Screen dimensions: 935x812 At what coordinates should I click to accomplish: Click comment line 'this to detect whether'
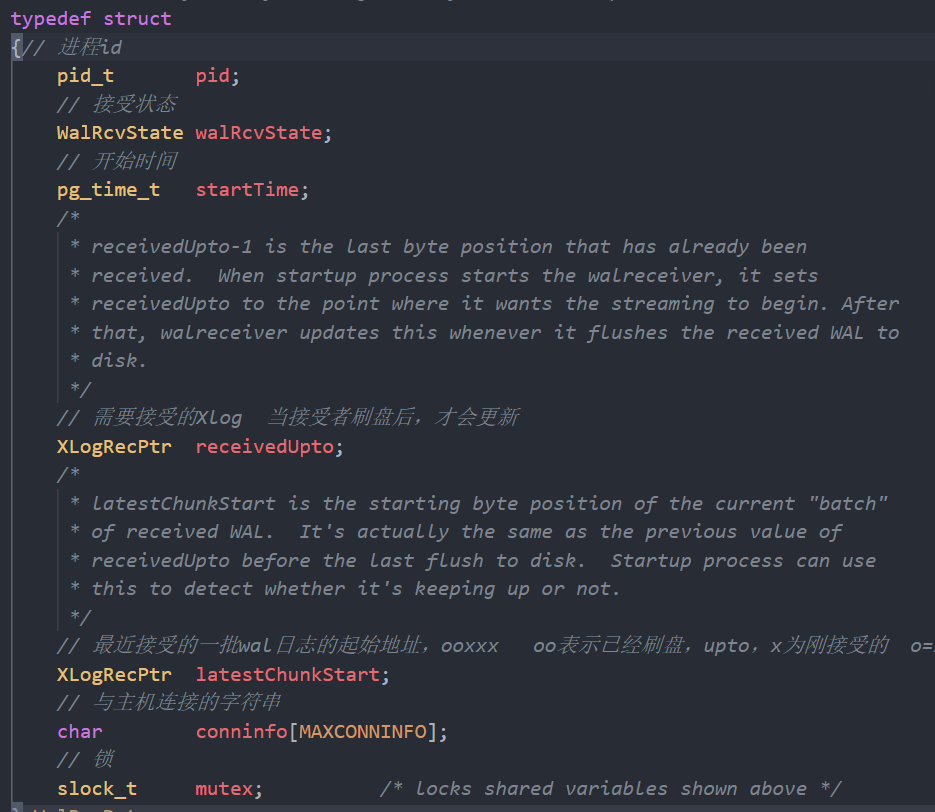(345, 588)
